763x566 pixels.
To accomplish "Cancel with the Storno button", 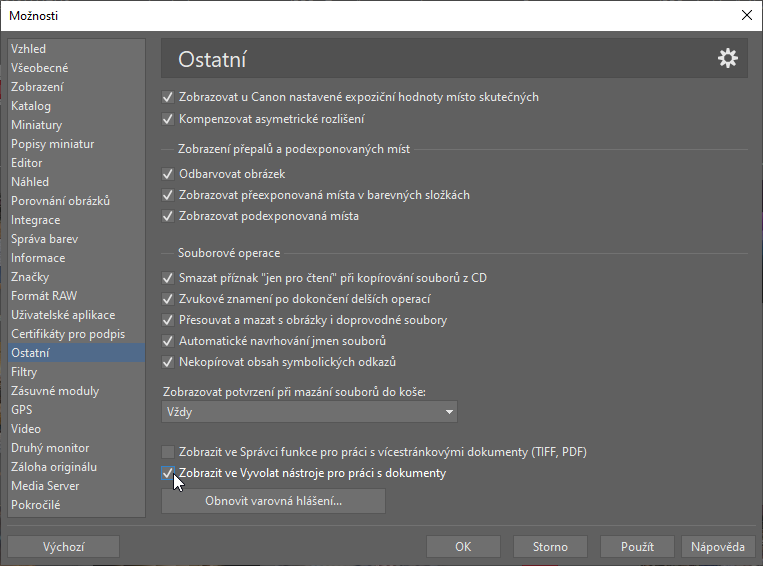I will pyautogui.click(x=550, y=547).
